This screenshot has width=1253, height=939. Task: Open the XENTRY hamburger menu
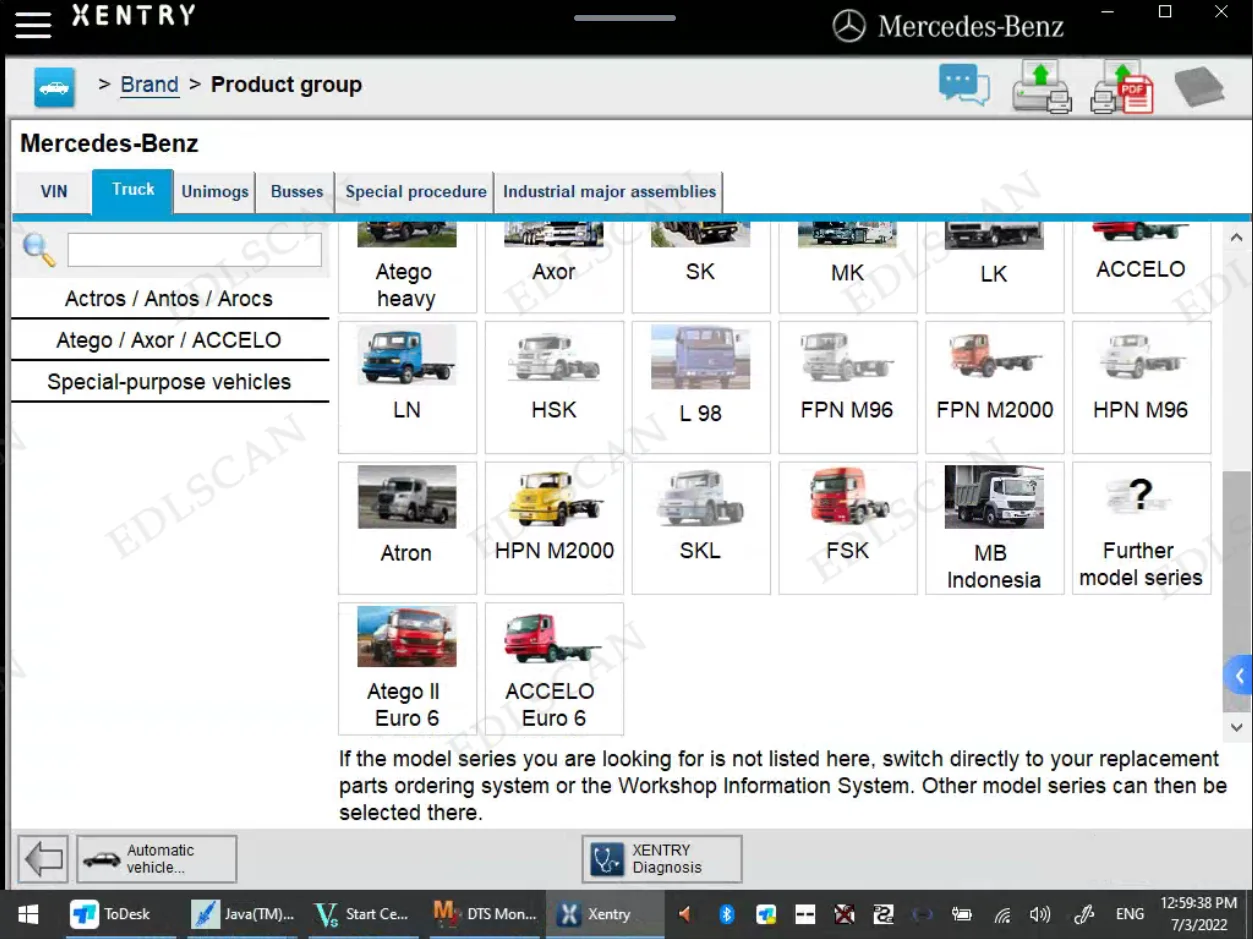tap(32, 24)
